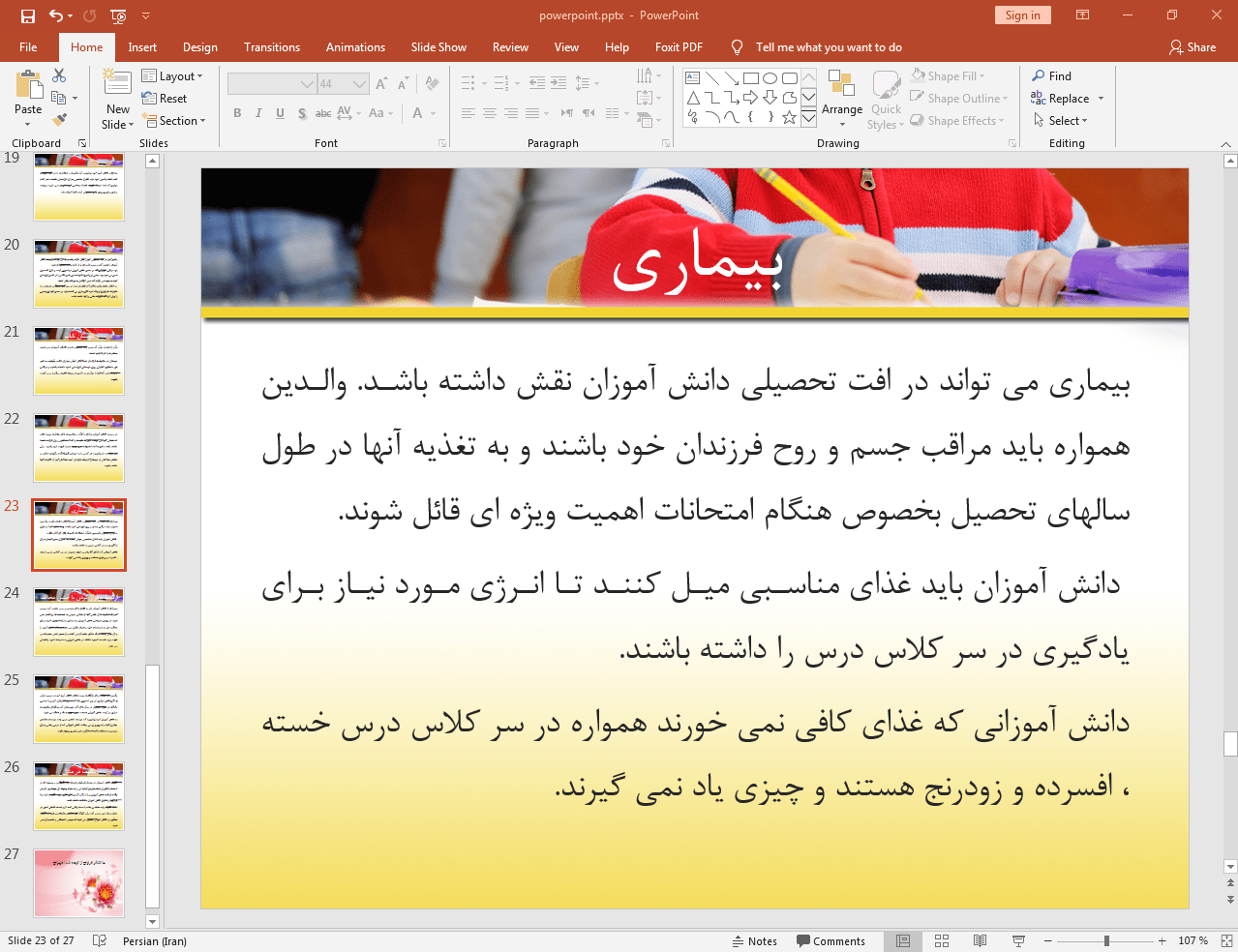The height and width of the screenshot is (952, 1238).
Task: Click Fit slide to window icon
Action: coord(1226,940)
